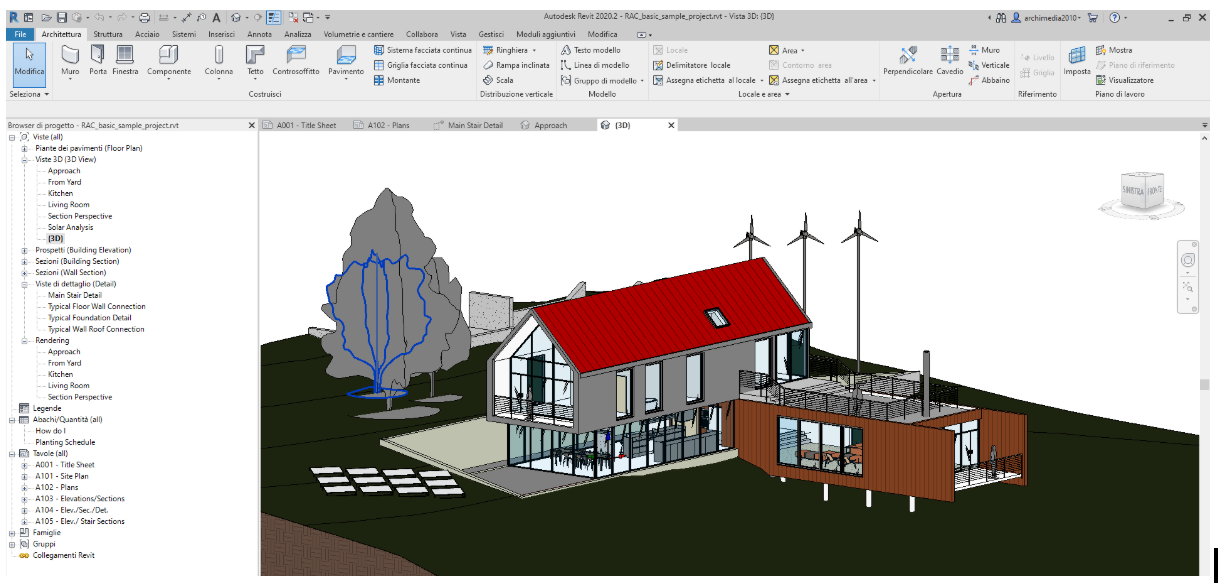Screen dimensions: 1224x588
Task: Switch to A001 - Title Sheet view tab
Action: pos(299,125)
